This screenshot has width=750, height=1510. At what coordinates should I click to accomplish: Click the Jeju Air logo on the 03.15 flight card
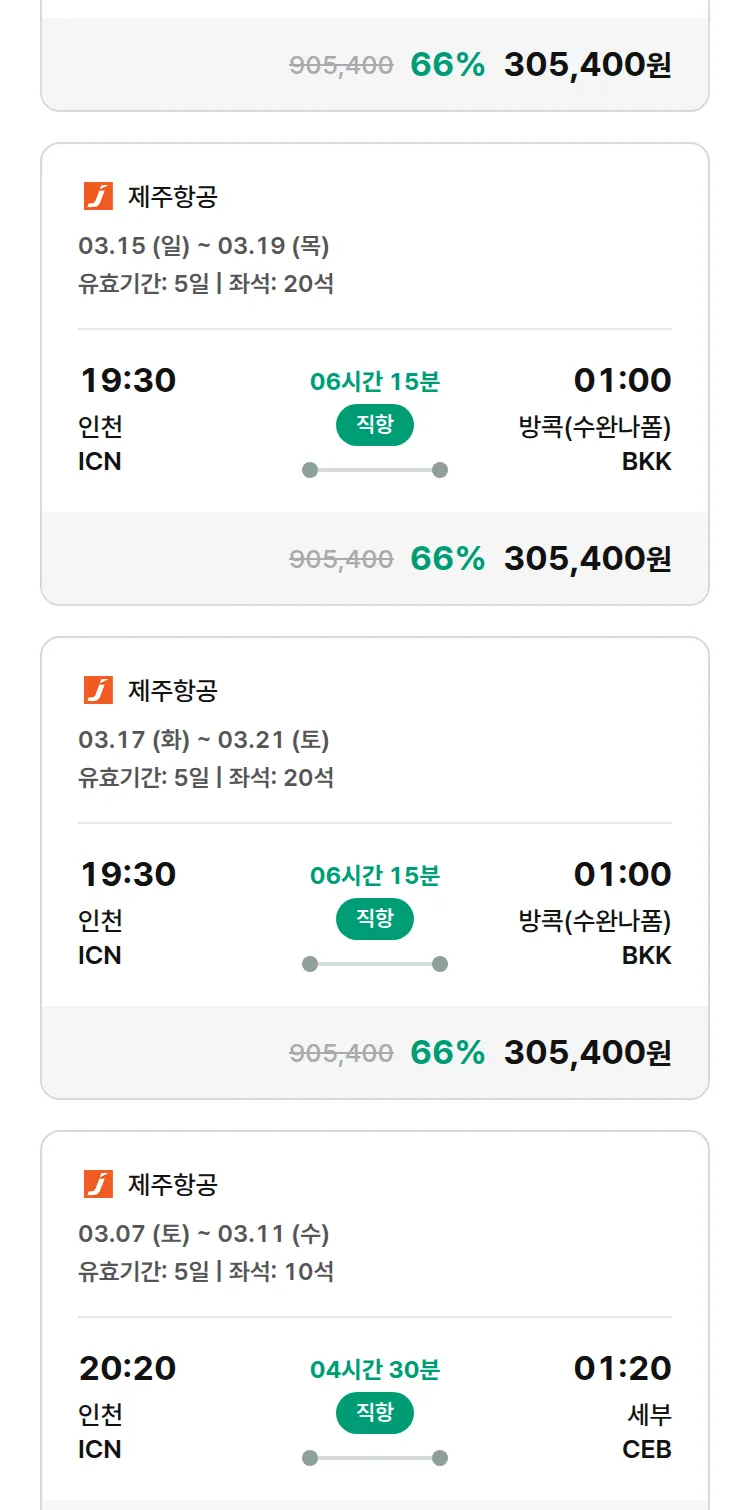(98, 196)
